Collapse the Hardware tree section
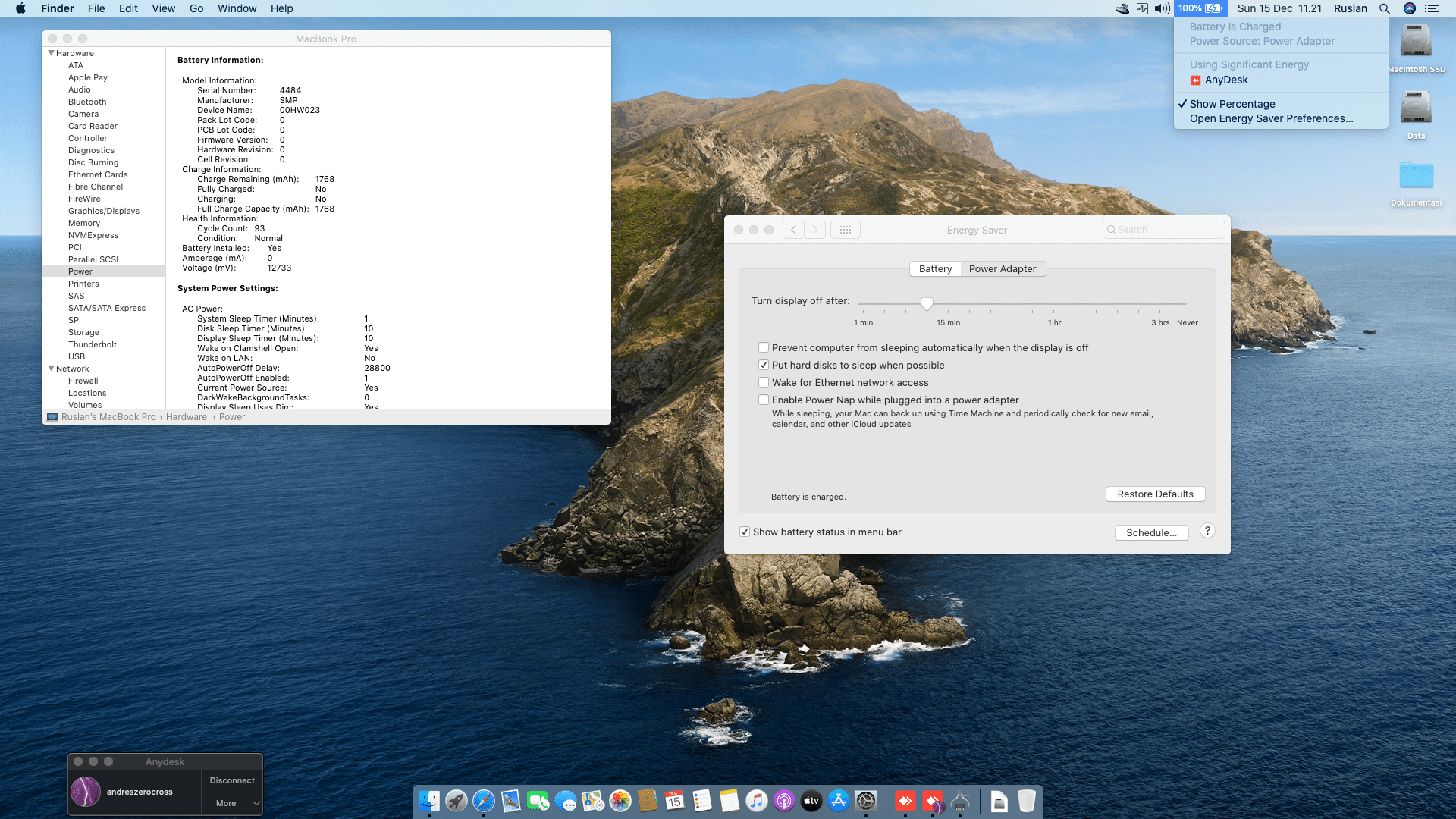Viewport: 1456px width, 819px height. pos(51,53)
